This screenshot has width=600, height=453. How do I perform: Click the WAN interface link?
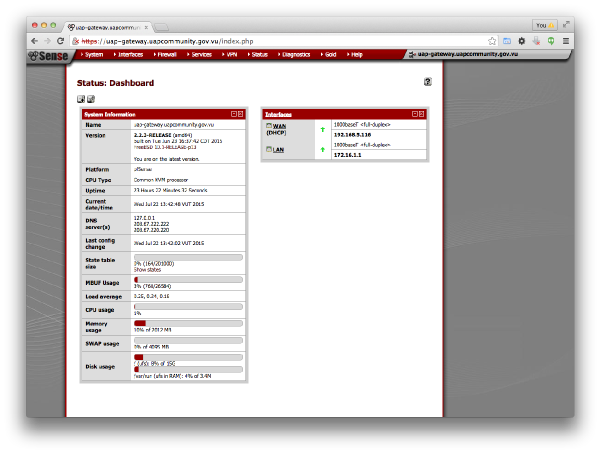point(279,126)
